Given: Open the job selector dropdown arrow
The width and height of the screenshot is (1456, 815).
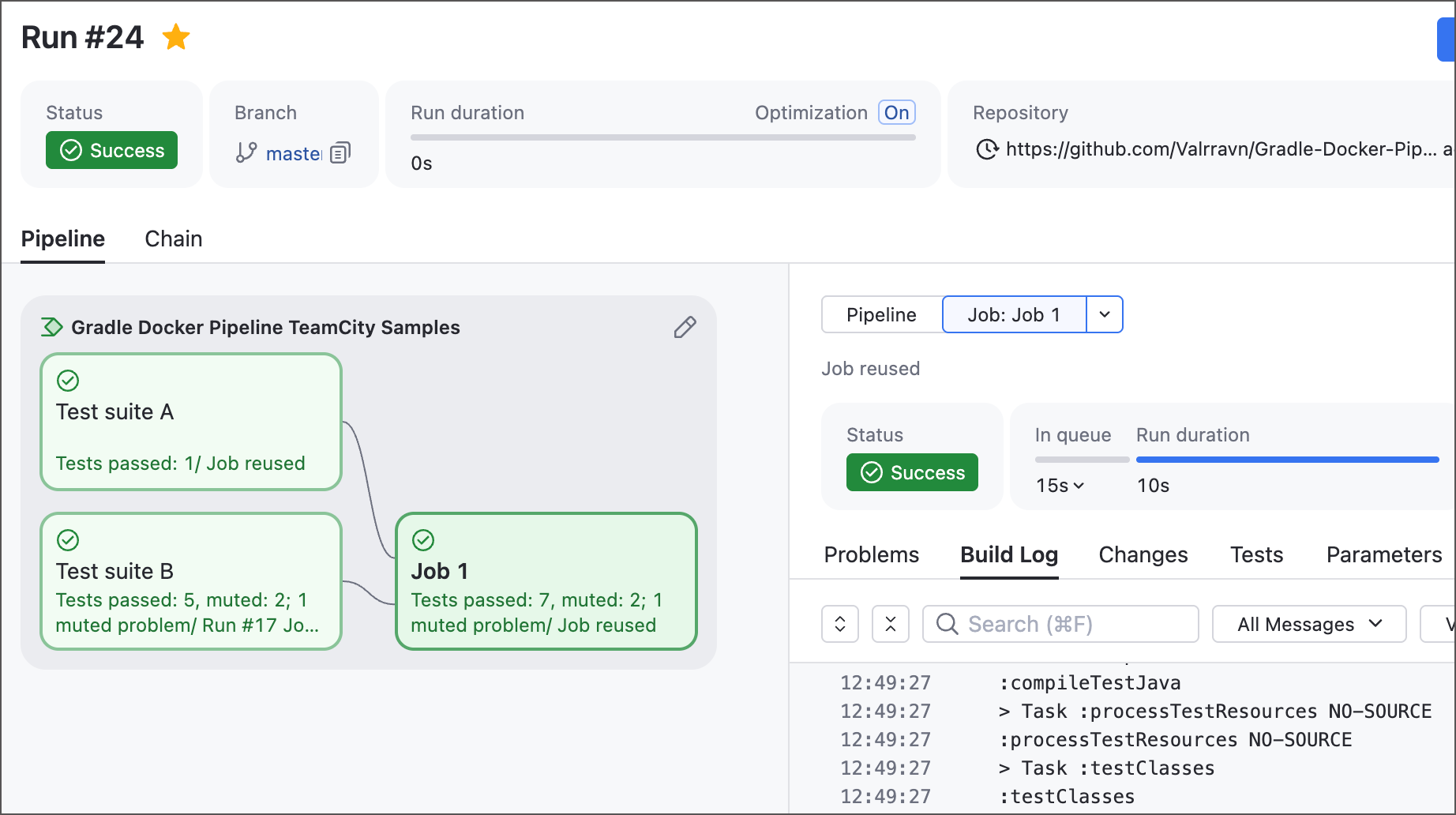Looking at the screenshot, I should [1105, 314].
